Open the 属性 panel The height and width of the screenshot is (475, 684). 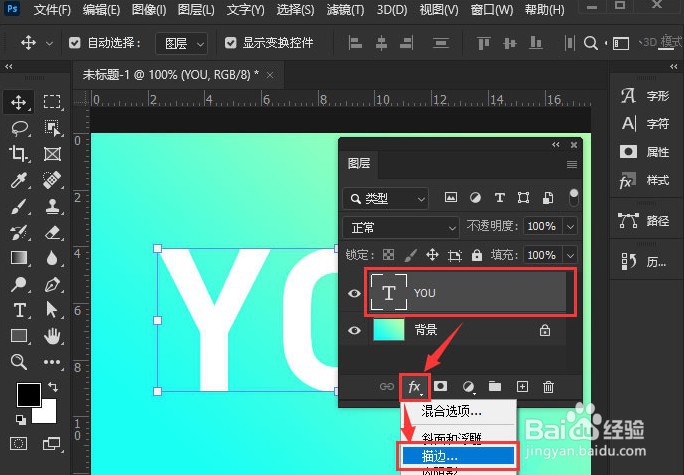click(645, 152)
